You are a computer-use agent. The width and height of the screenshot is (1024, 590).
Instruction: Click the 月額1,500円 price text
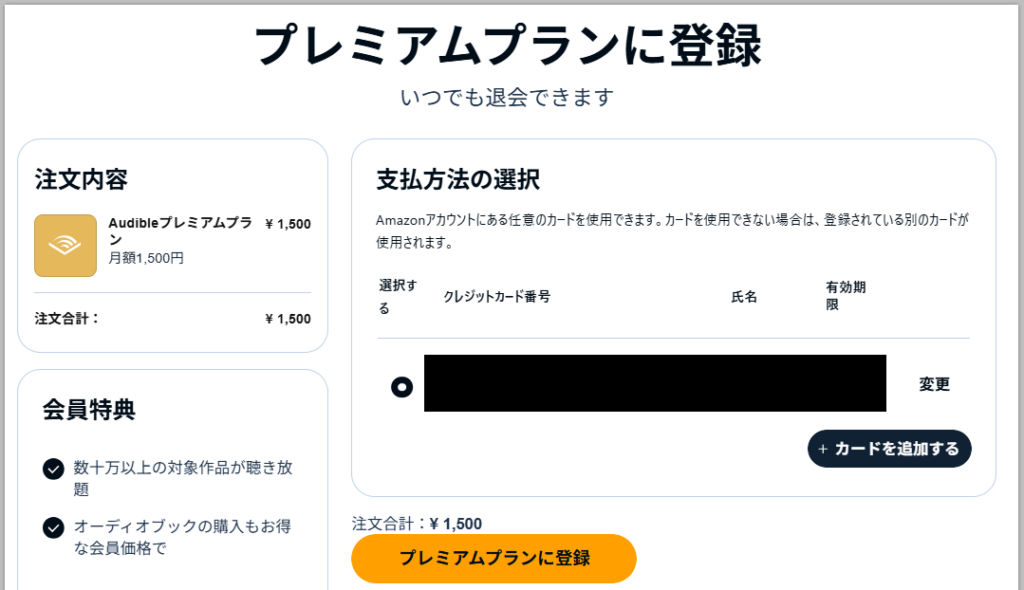click(x=146, y=258)
